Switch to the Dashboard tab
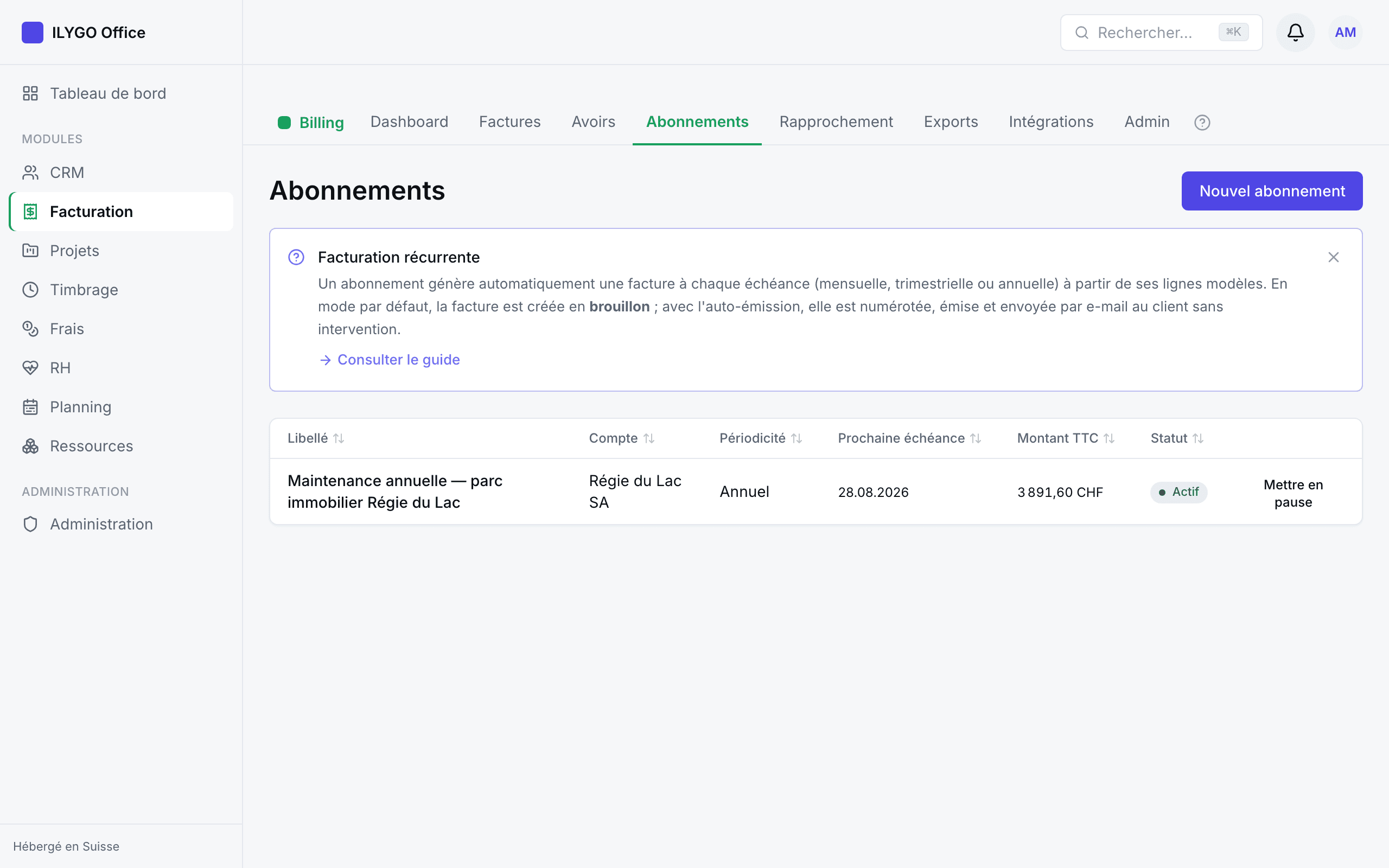1389x868 pixels. point(409,122)
